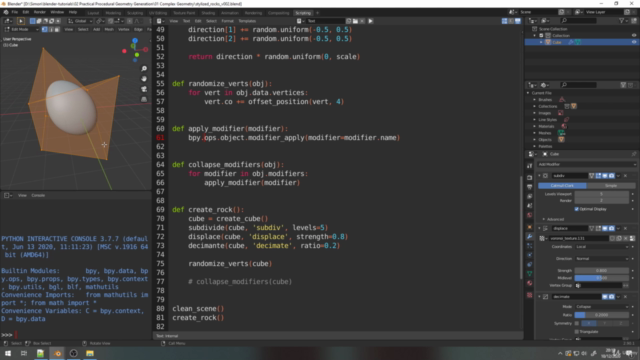
Task: Toggle Optimal Display checkbox
Action: coord(577,209)
